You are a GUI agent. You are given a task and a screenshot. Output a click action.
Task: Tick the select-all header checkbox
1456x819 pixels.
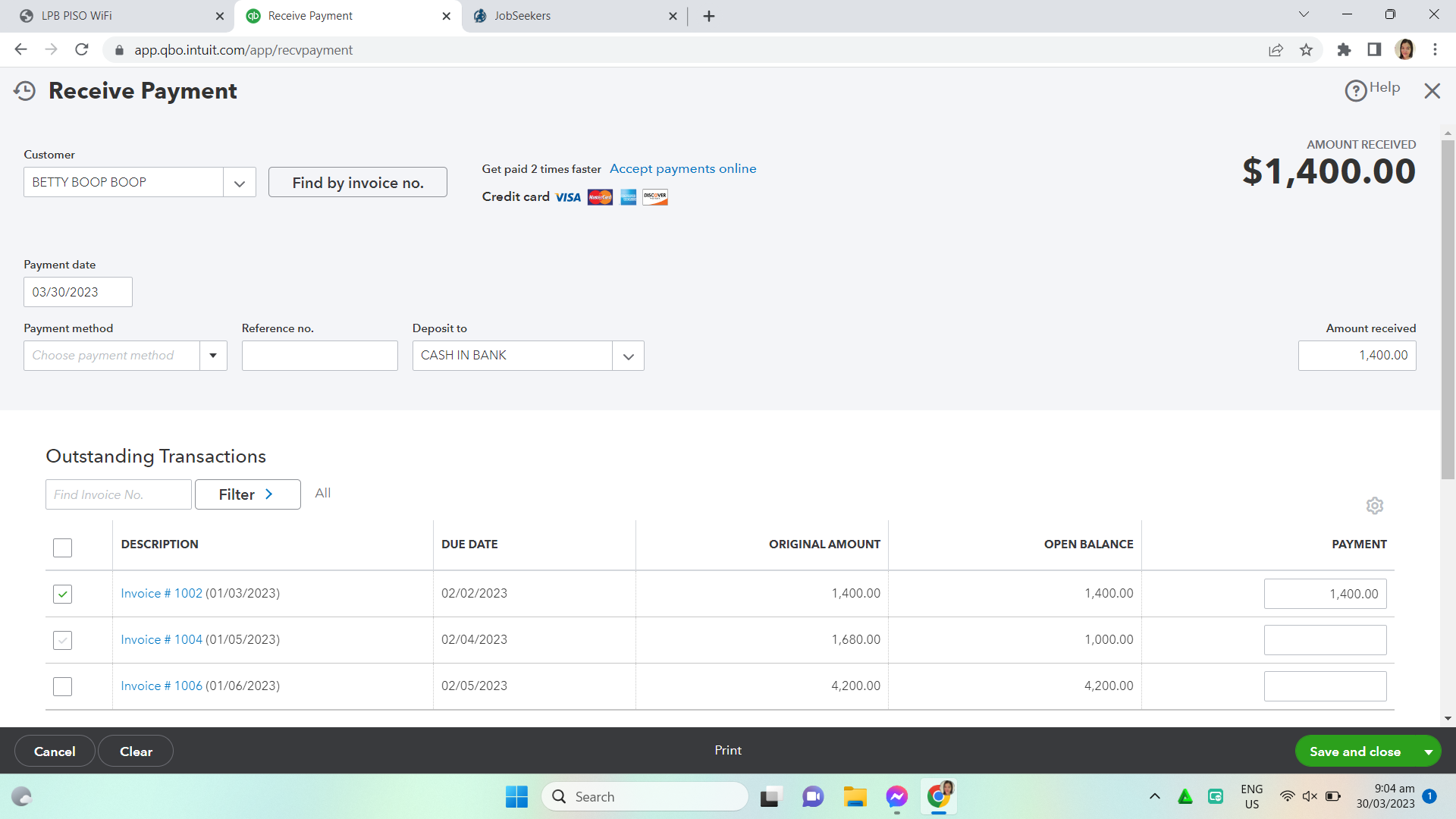[x=62, y=548]
